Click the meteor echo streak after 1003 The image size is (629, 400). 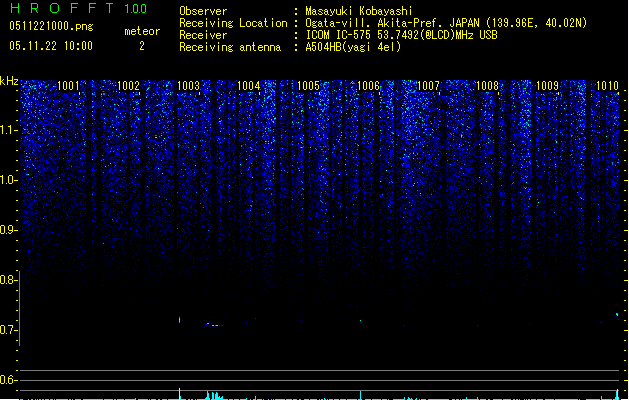tap(214, 325)
